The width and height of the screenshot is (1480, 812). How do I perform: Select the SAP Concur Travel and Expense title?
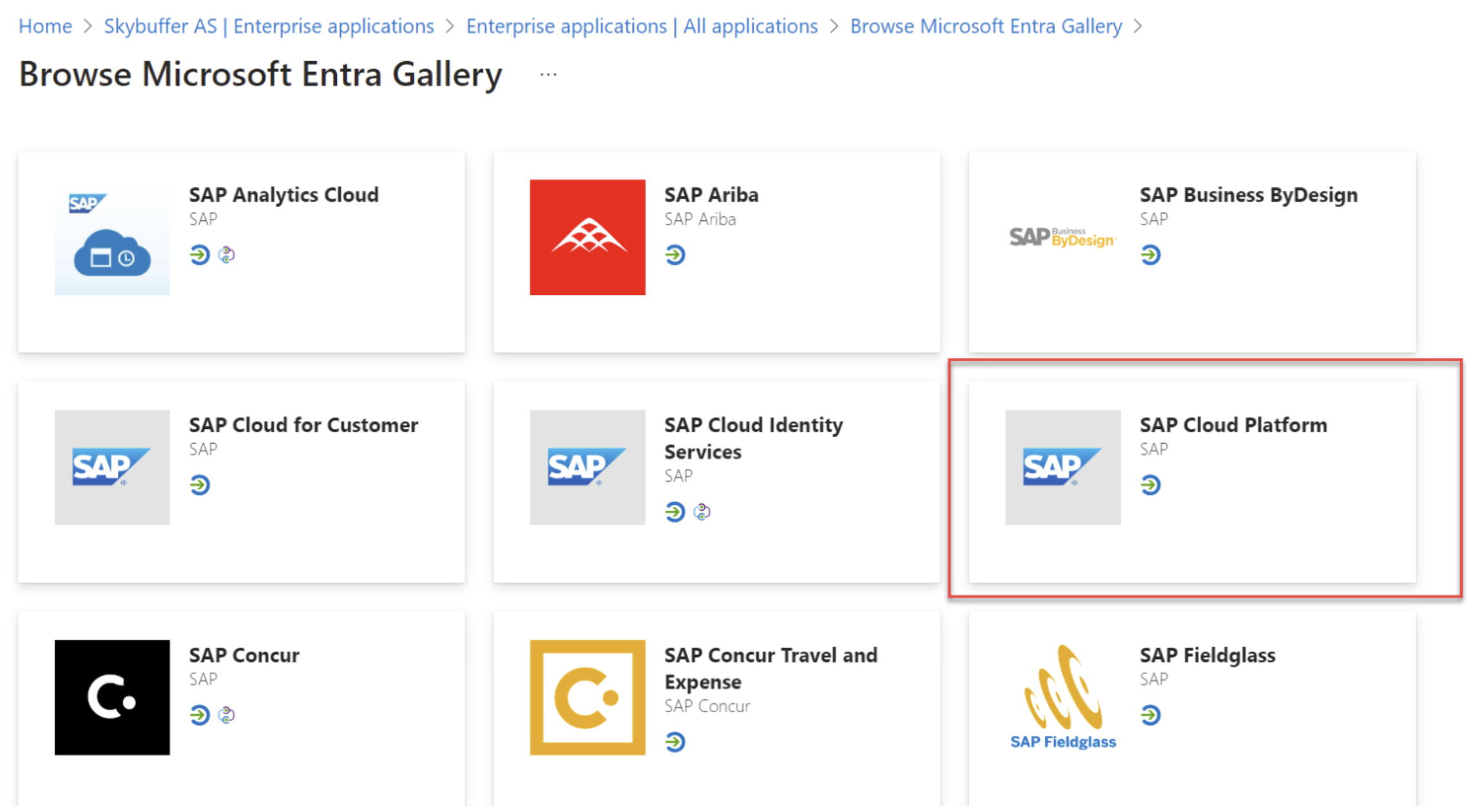pyautogui.click(x=771, y=668)
